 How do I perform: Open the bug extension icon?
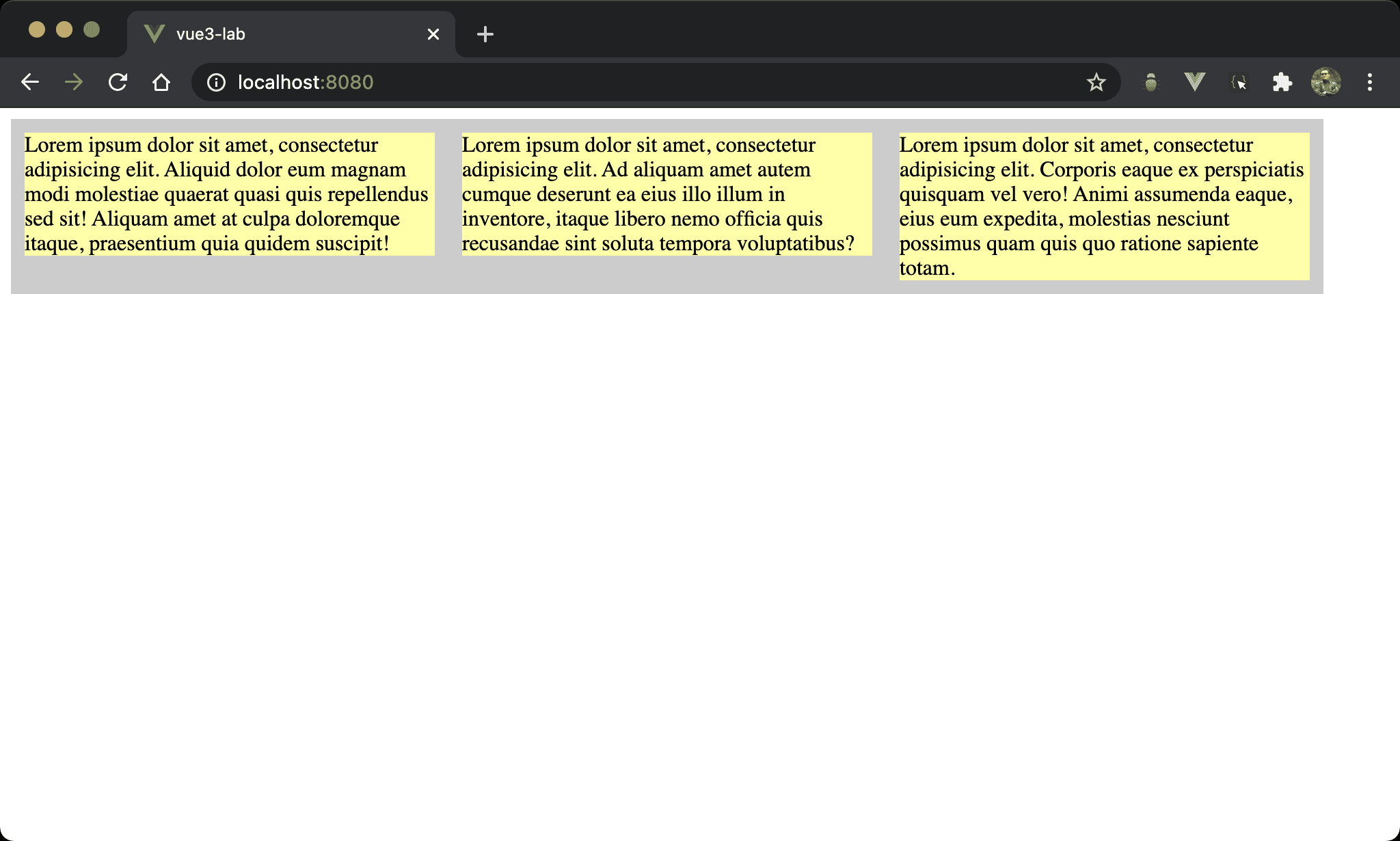[x=1151, y=83]
